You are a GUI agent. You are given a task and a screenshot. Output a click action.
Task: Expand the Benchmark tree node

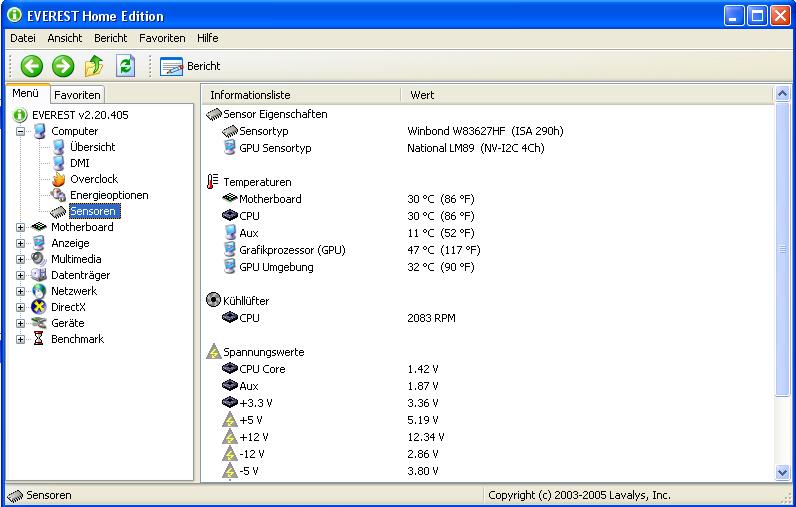pos(20,339)
